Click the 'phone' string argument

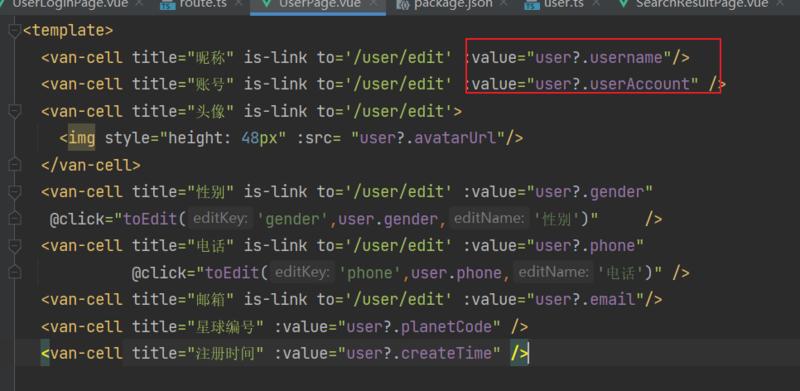(370, 273)
